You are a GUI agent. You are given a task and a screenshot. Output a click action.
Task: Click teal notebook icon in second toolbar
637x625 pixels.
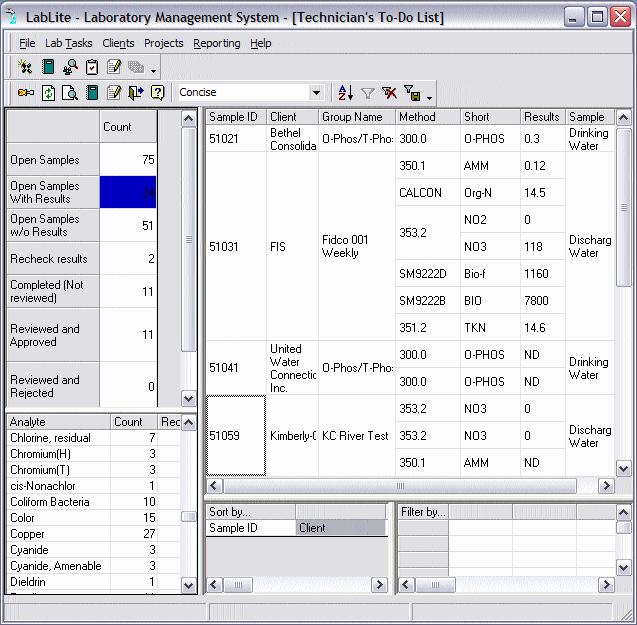92,93
